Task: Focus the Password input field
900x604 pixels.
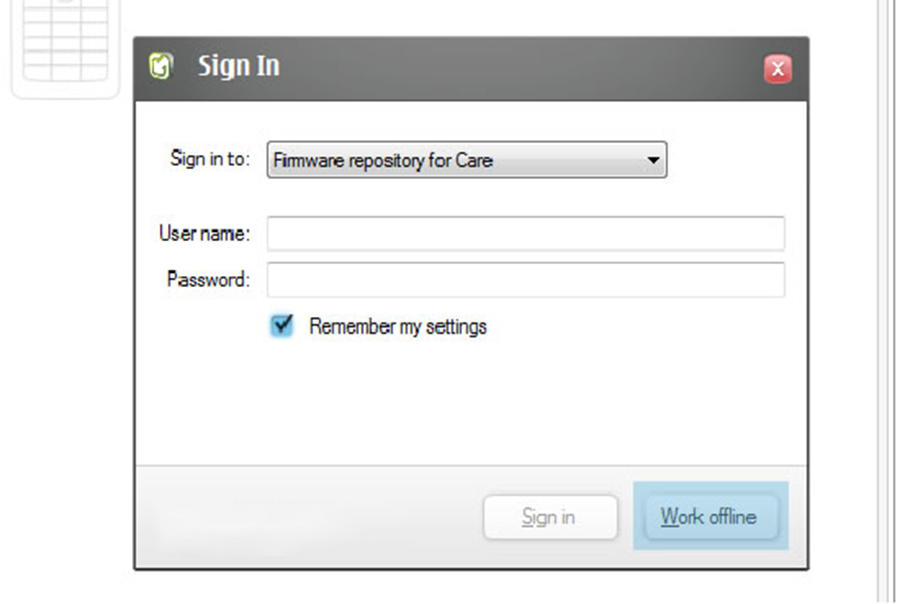Action: coord(526,280)
